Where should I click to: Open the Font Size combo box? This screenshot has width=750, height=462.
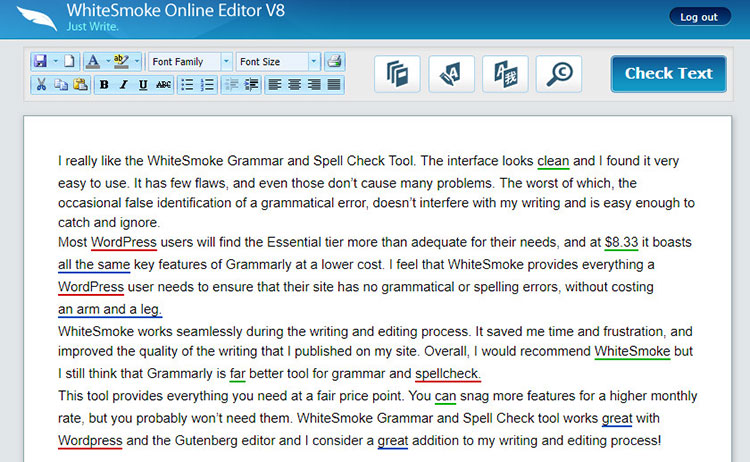tap(277, 62)
